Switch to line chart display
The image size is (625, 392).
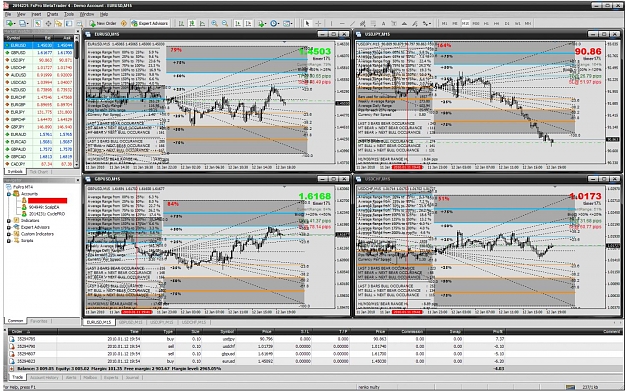tap(202, 24)
